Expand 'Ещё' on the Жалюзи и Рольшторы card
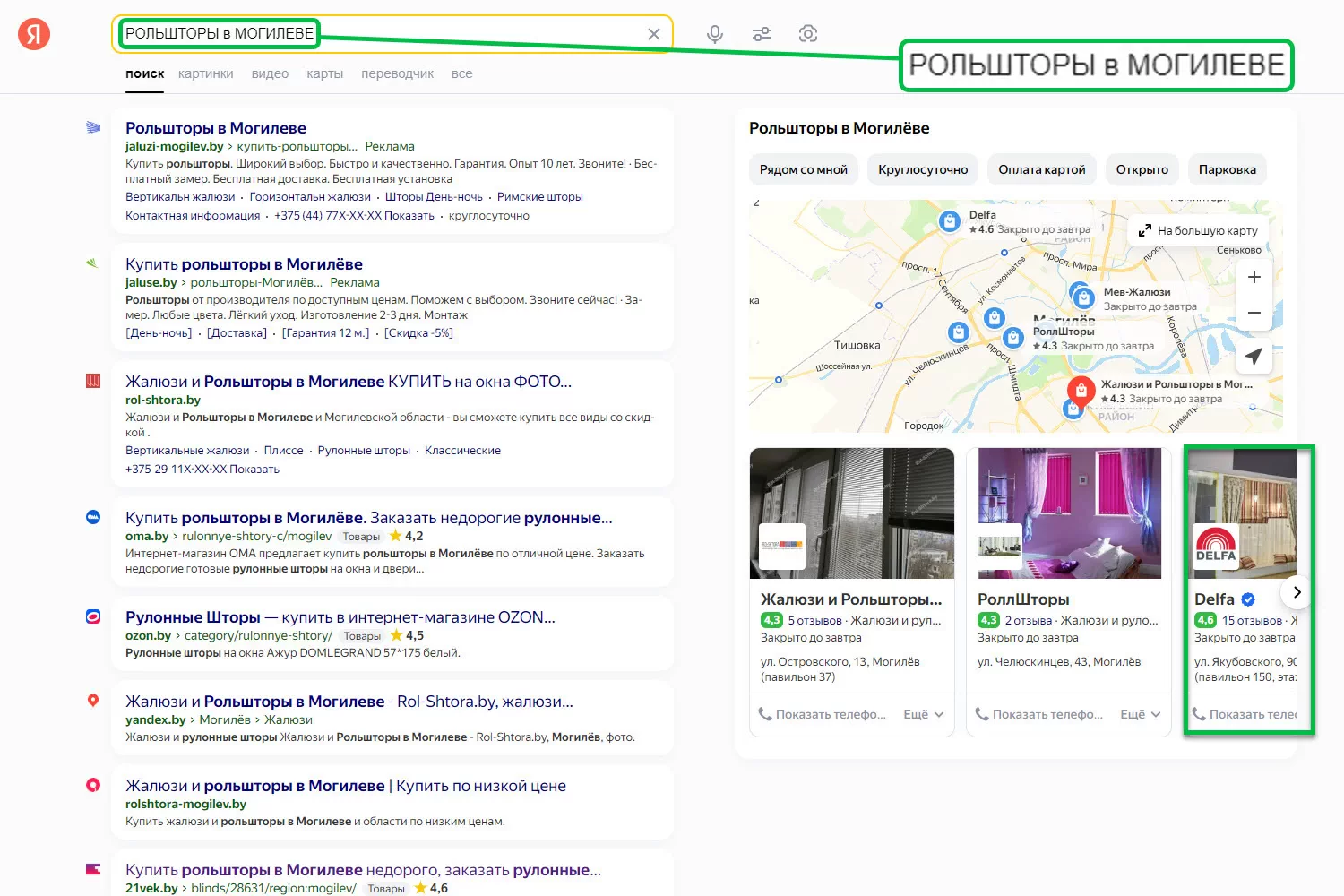The height and width of the screenshot is (896, 1344). pos(923,714)
